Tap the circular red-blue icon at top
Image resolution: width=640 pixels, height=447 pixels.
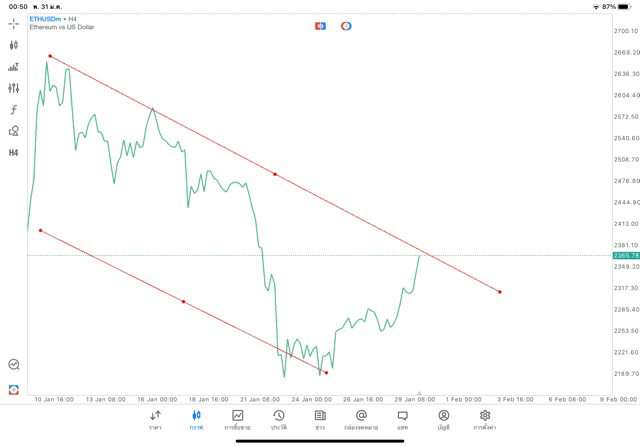[346, 25]
